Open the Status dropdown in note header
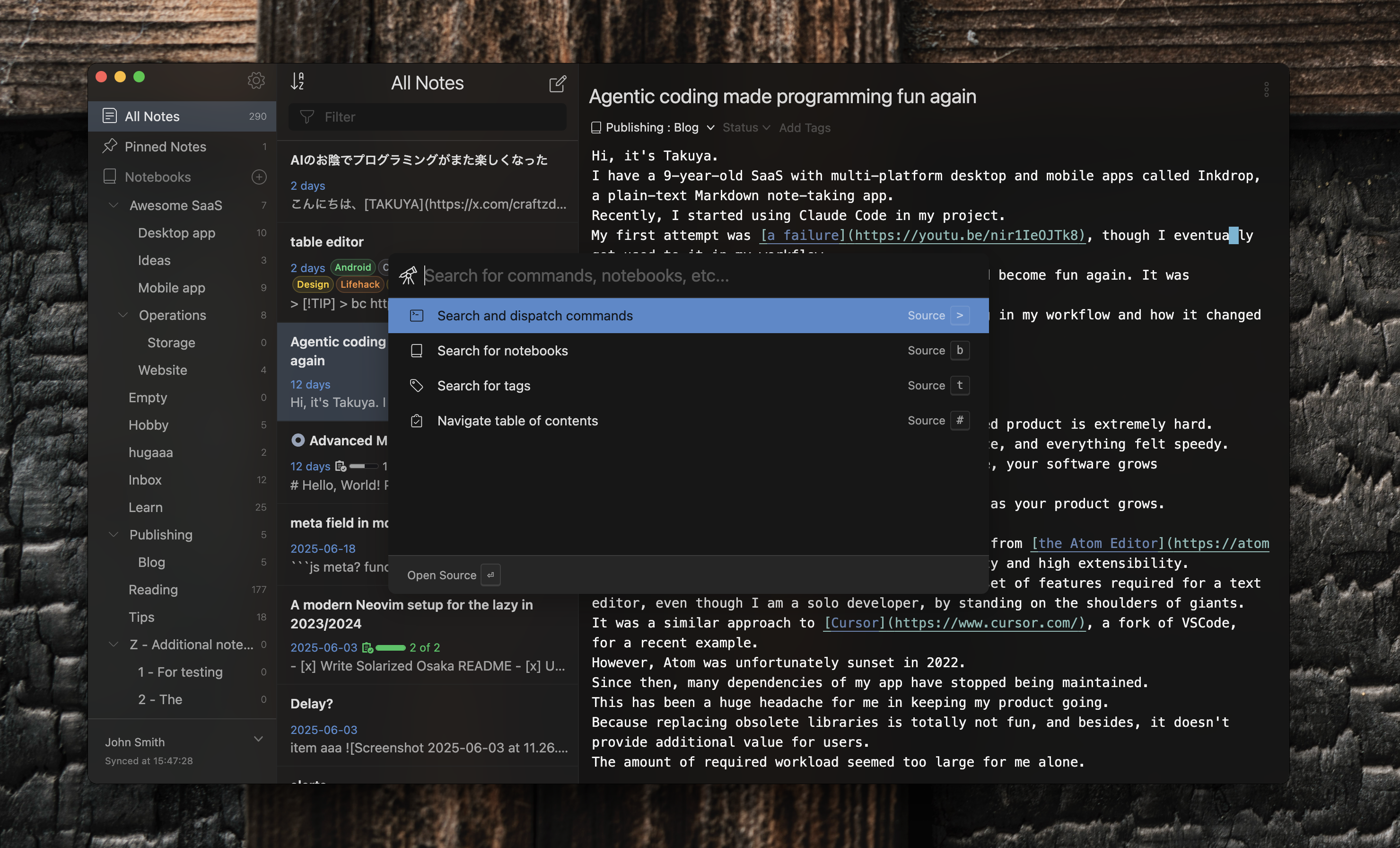 coord(746,127)
